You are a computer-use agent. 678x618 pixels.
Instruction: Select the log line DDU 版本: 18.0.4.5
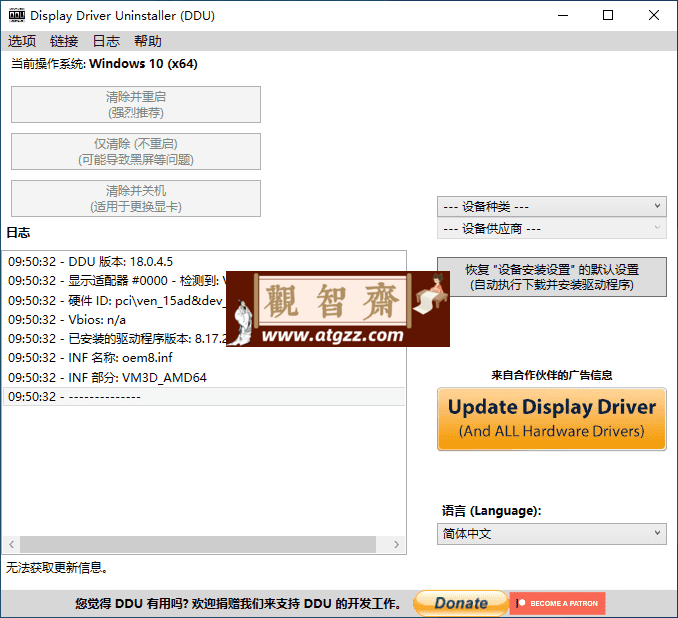click(204, 262)
